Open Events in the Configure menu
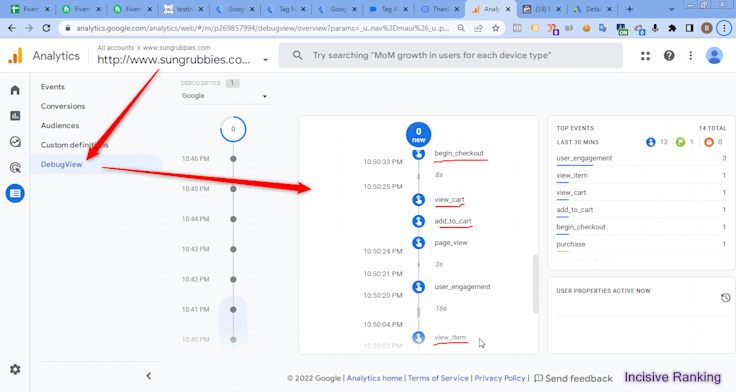 tap(53, 87)
